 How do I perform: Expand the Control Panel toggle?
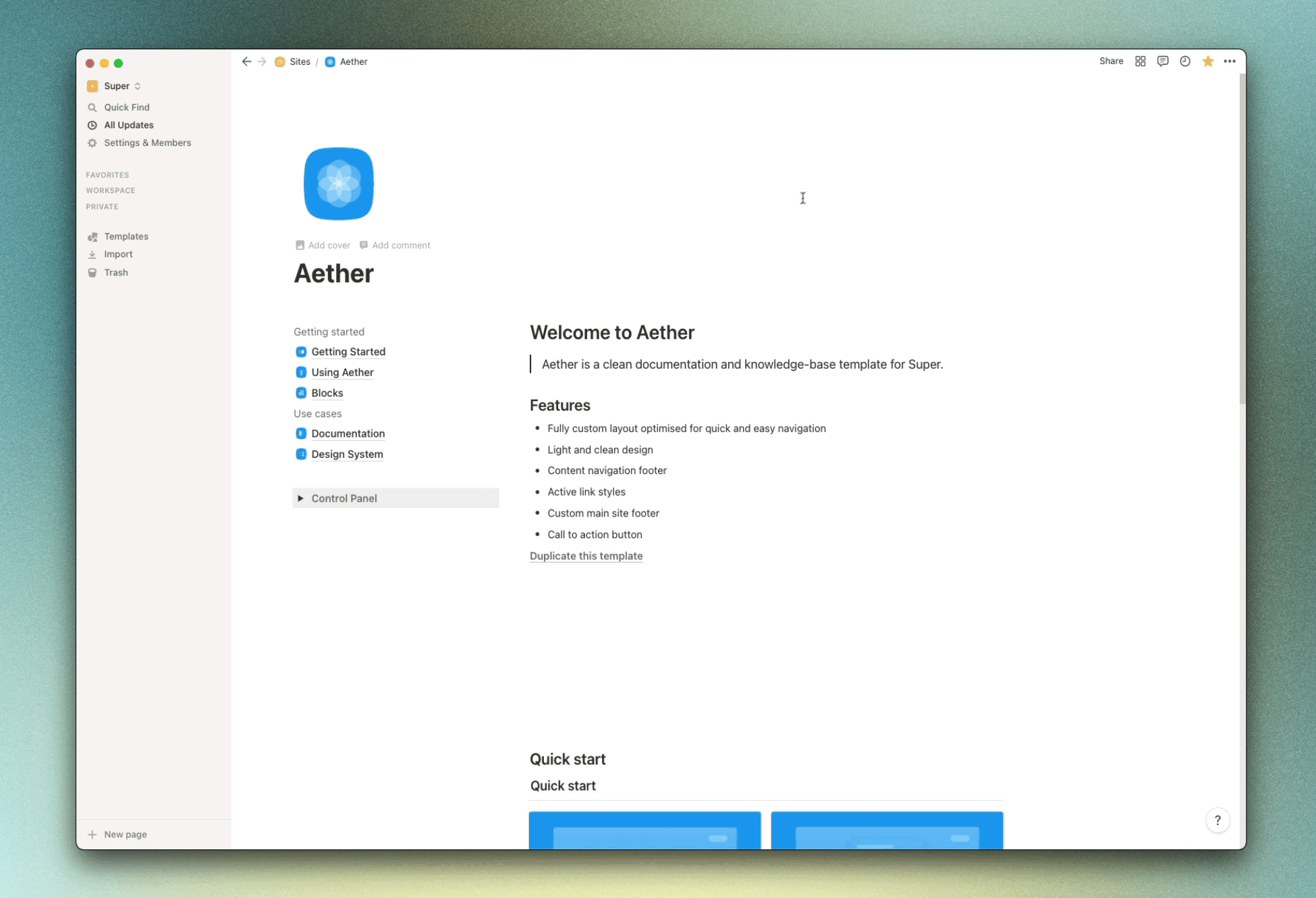300,498
